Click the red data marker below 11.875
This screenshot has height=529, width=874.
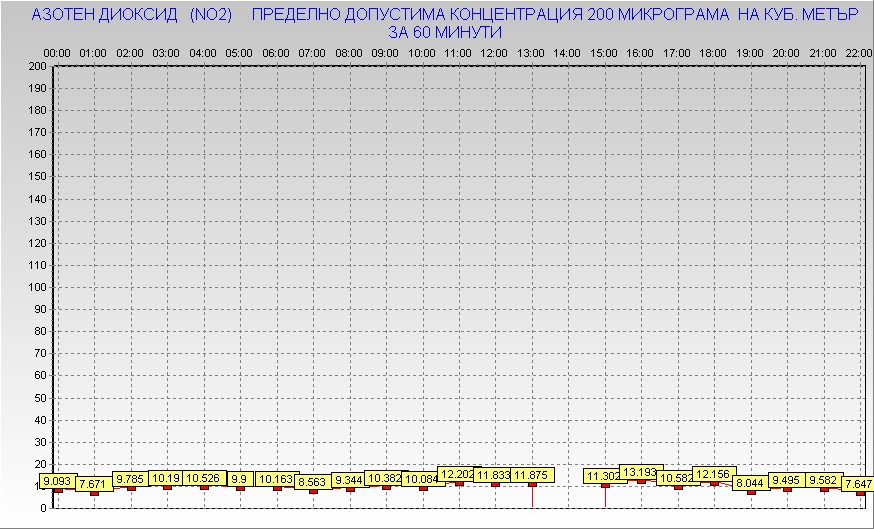(532, 486)
